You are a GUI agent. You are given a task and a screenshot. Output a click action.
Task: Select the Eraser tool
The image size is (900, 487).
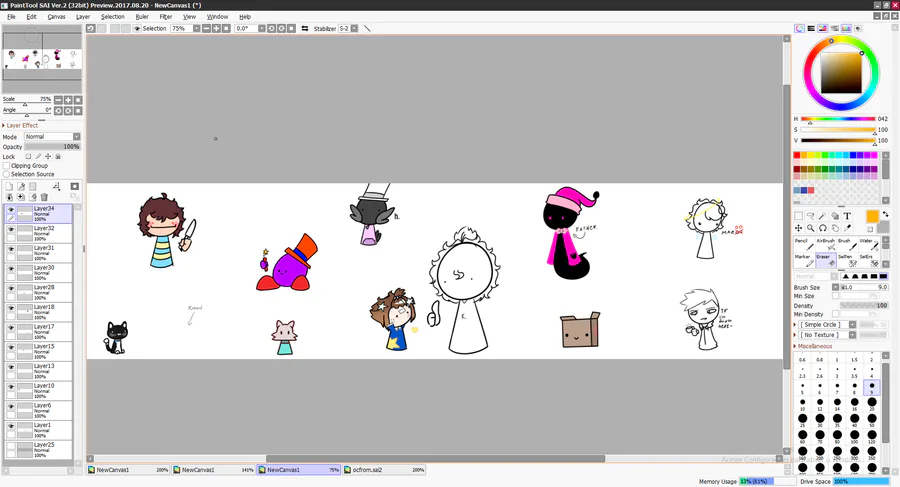826,260
